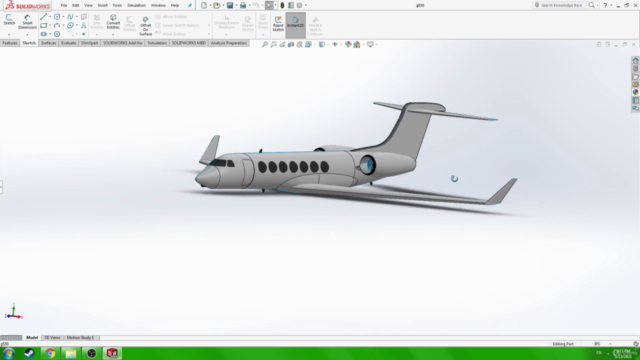Image resolution: width=640 pixels, height=360 pixels.
Task: Select the Ellipse sketch tool
Action: click(x=70, y=25)
